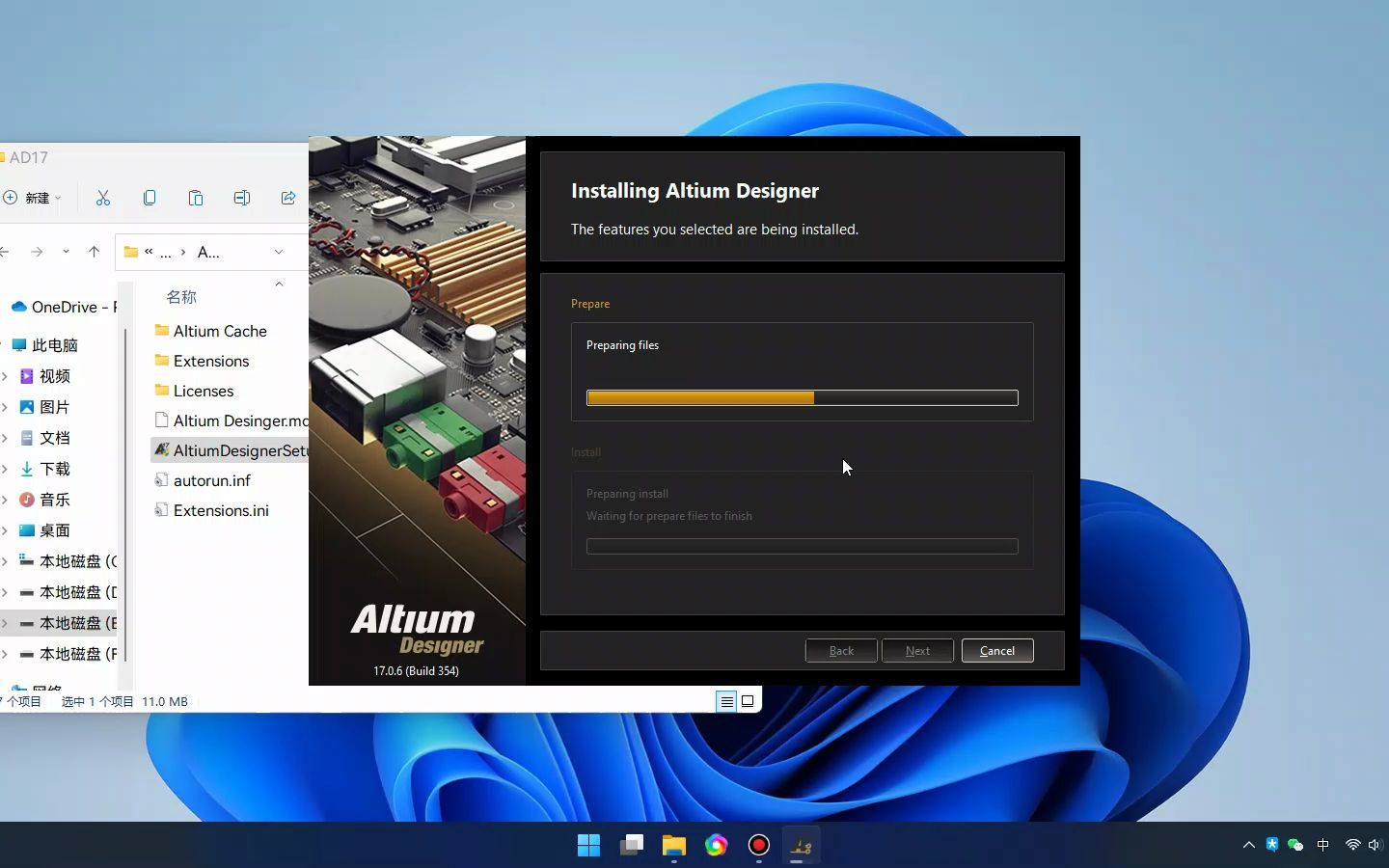Select 本地磁盘 (E in navigation pane

click(x=68, y=623)
